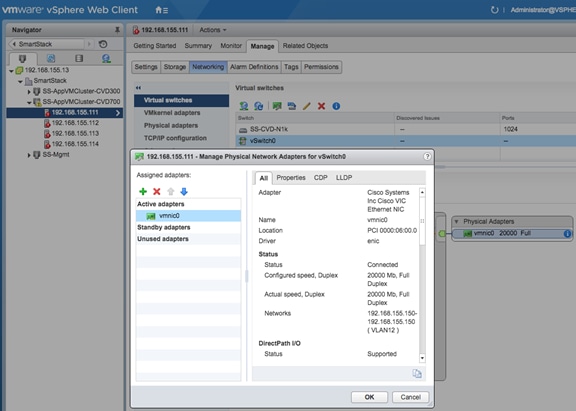Open Monitor tab
576x411 pixels.
point(231,46)
